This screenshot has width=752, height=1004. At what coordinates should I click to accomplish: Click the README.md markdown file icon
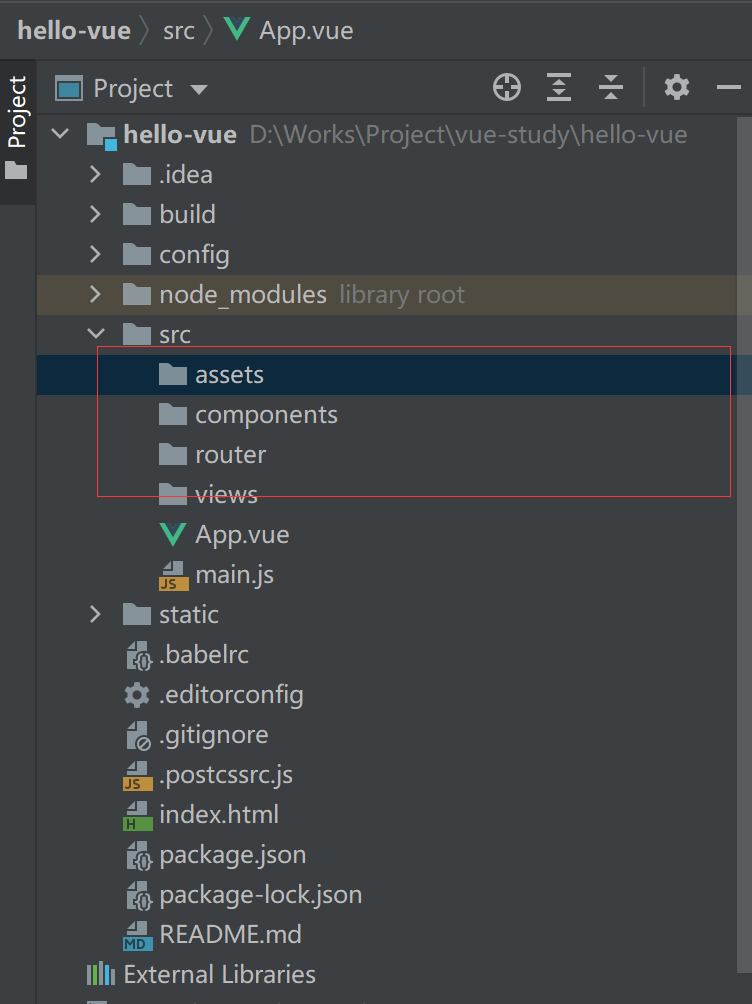click(x=137, y=935)
